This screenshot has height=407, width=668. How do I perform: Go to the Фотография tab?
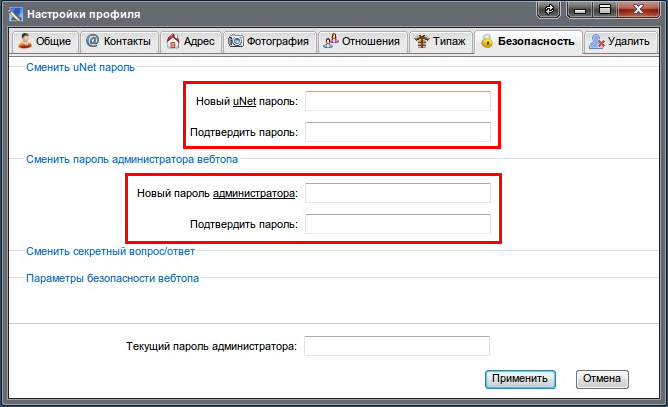point(267,42)
